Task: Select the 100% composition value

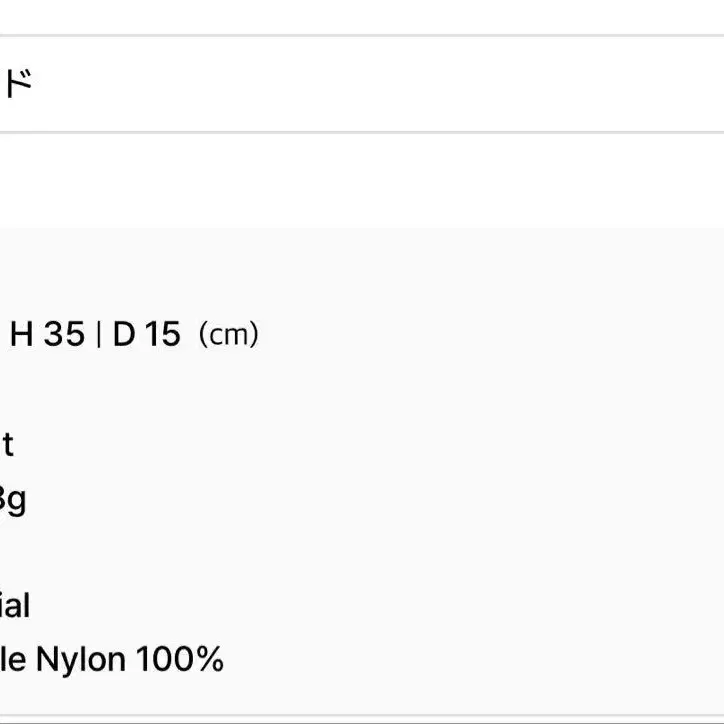Action: (x=179, y=660)
